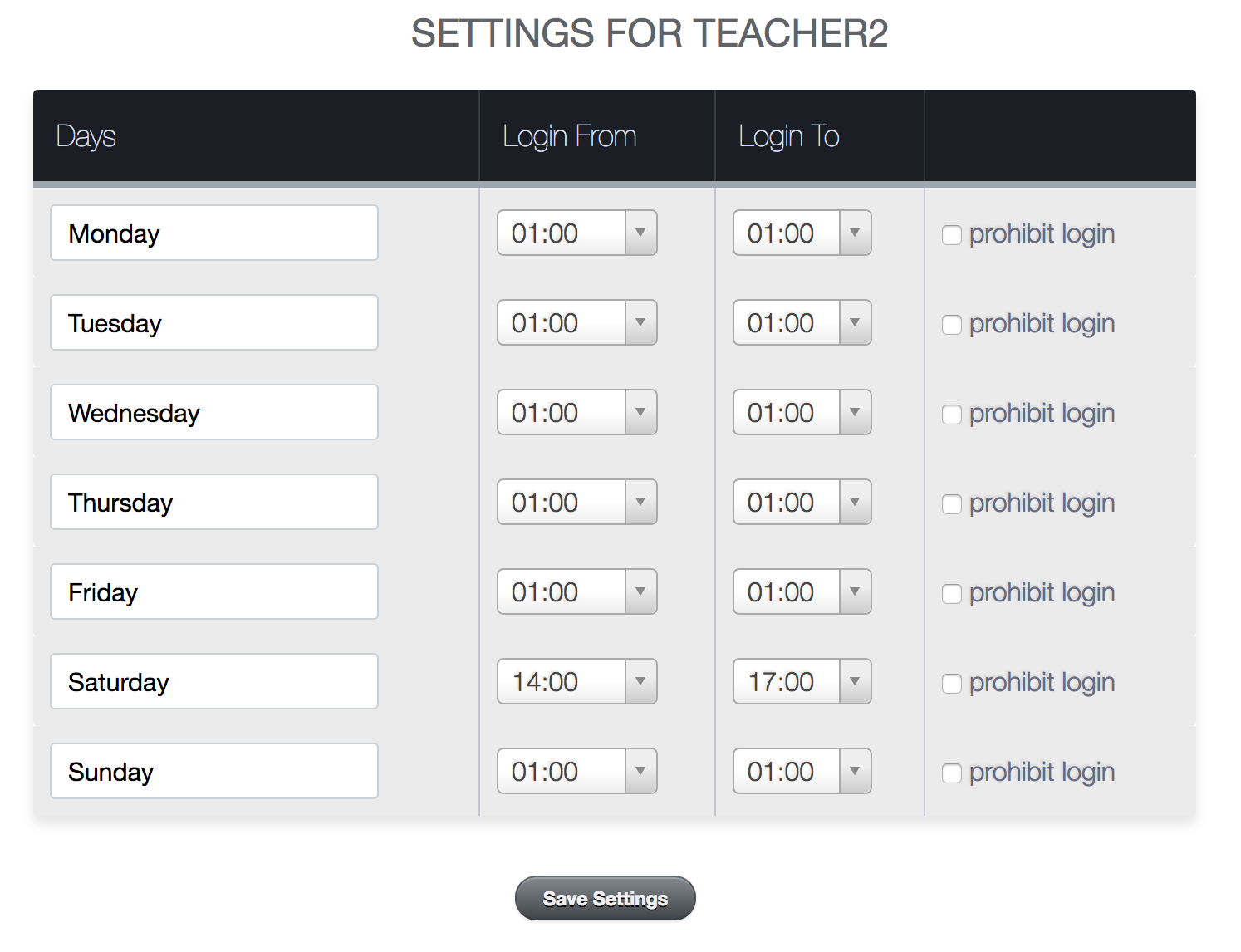Viewport: 1241px width, 952px height.
Task: Open Monday Login From time dropdown
Action: coord(576,233)
